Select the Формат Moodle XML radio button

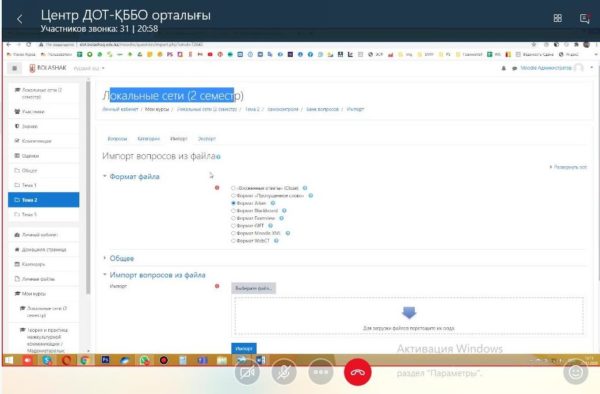233,233
